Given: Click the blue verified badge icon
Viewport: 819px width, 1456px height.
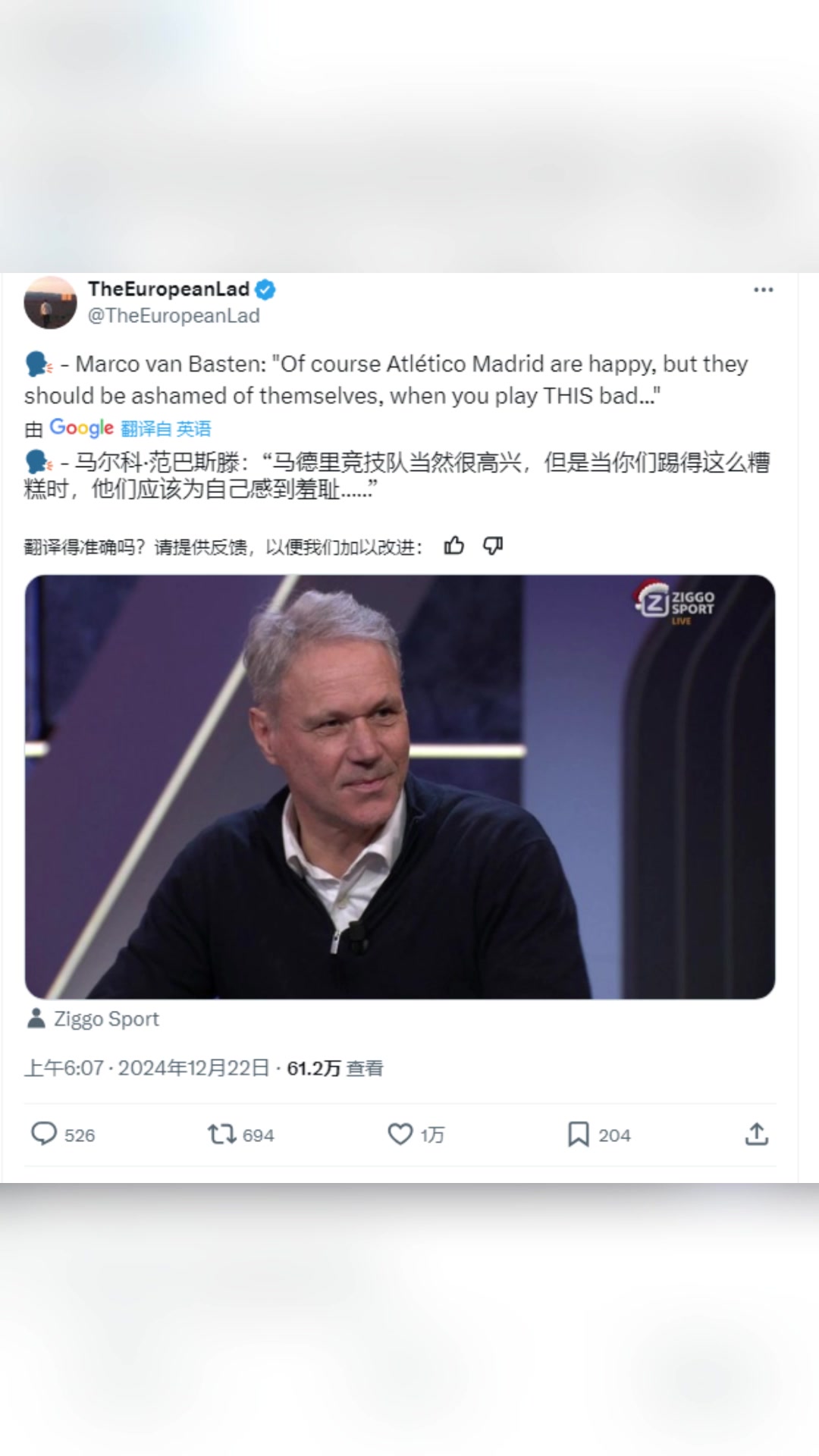Looking at the screenshot, I should pos(265,289).
